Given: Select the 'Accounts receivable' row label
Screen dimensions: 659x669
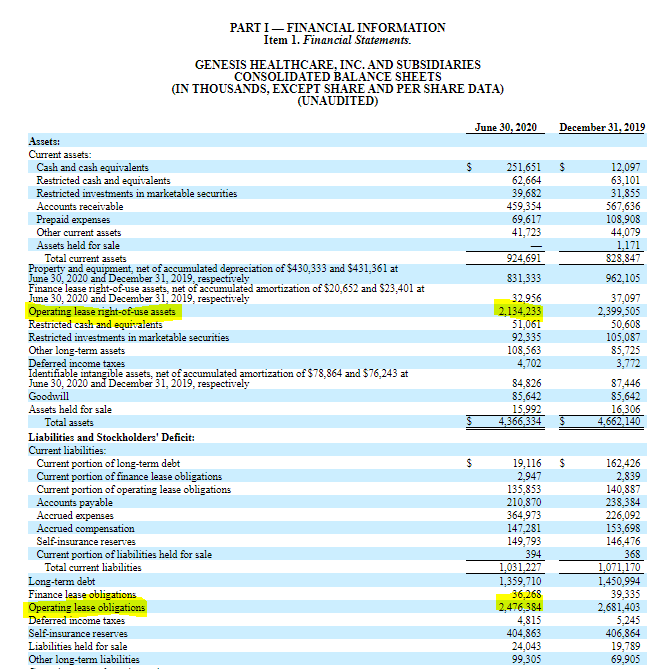Looking at the screenshot, I should pos(80,207).
